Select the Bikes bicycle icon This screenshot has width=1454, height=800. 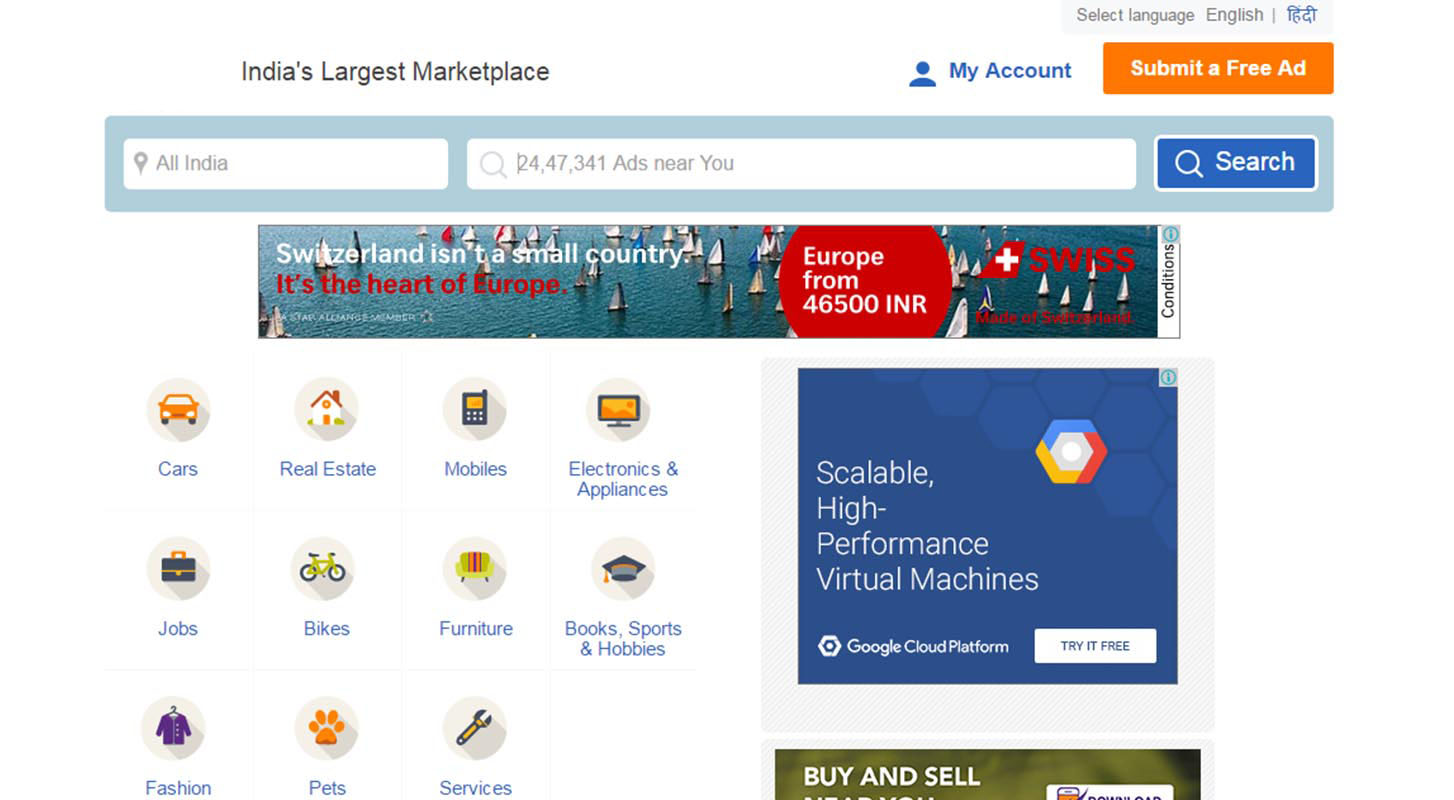323,569
